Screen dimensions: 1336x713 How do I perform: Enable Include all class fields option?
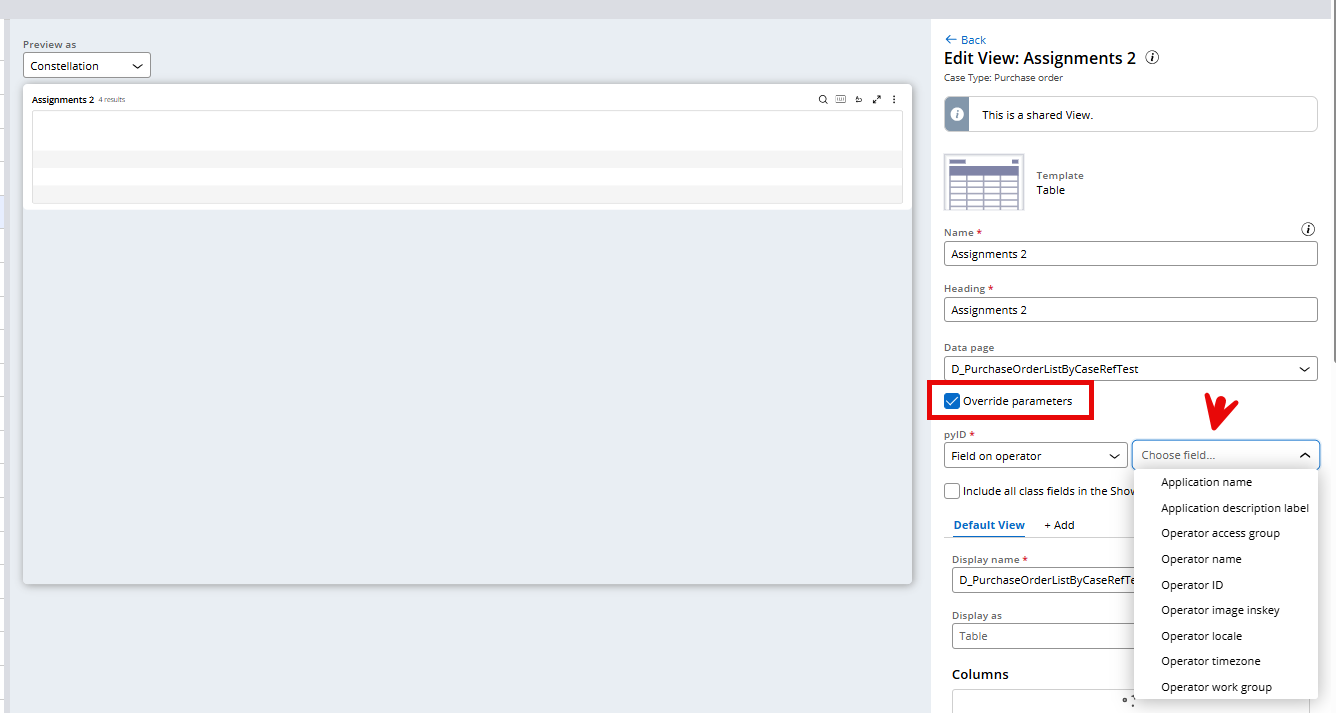[x=951, y=490]
